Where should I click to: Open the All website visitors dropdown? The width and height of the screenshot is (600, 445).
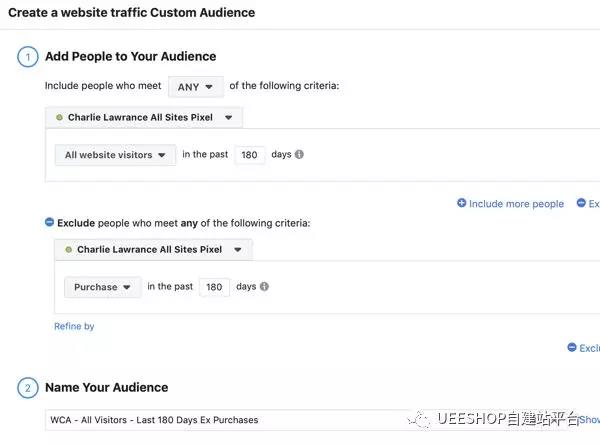coord(115,155)
